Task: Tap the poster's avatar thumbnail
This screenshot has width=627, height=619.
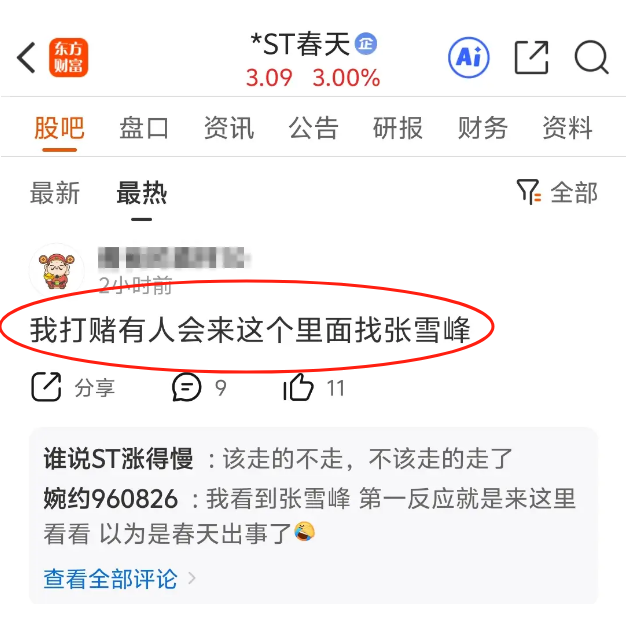Action: (x=56, y=270)
